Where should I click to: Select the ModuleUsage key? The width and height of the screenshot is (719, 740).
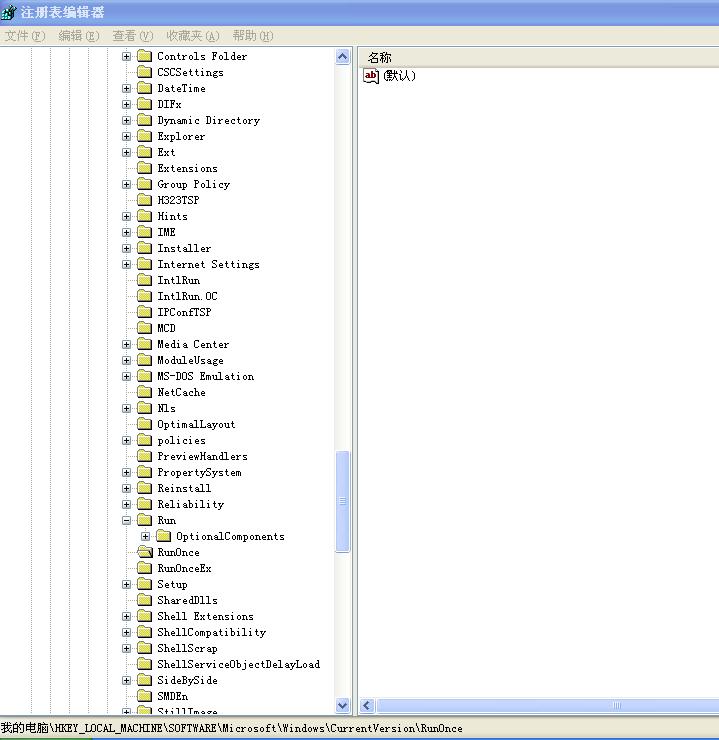[190, 361]
